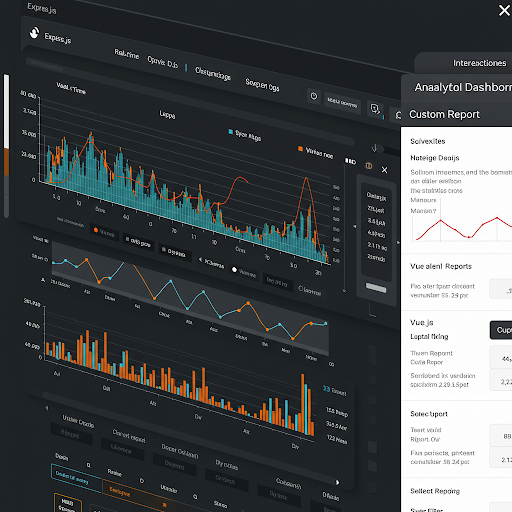Click the search icon next to Deas
Image resolution: width=512 pixels, height=512 pixels.
[88, 465]
